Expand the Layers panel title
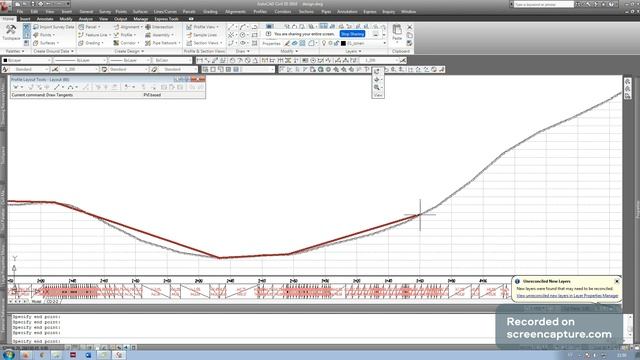Screen dimensions: 640x360 coord(353,51)
